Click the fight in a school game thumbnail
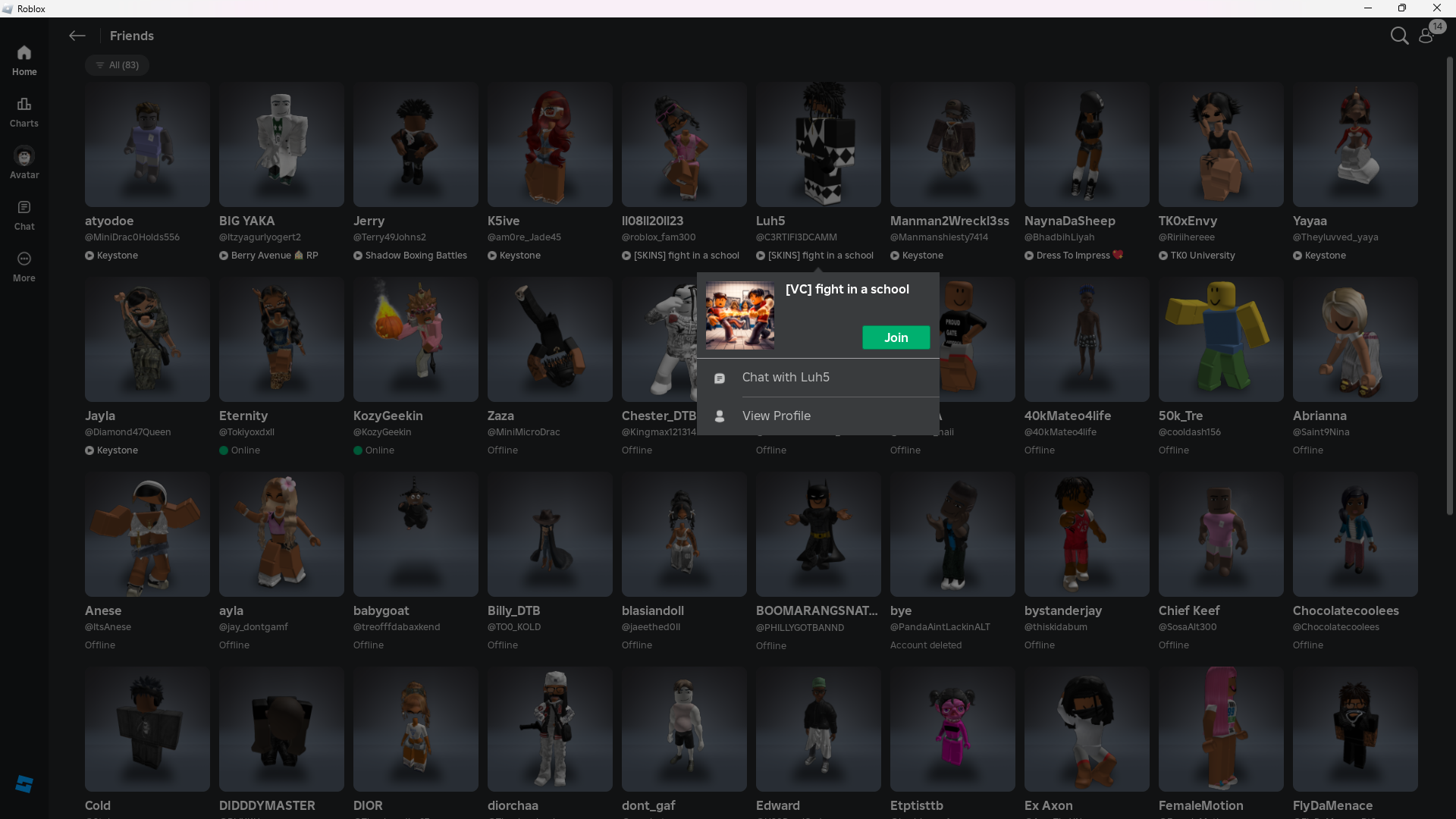The height and width of the screenshot is (819, 1456). click(x=740, y=315)
